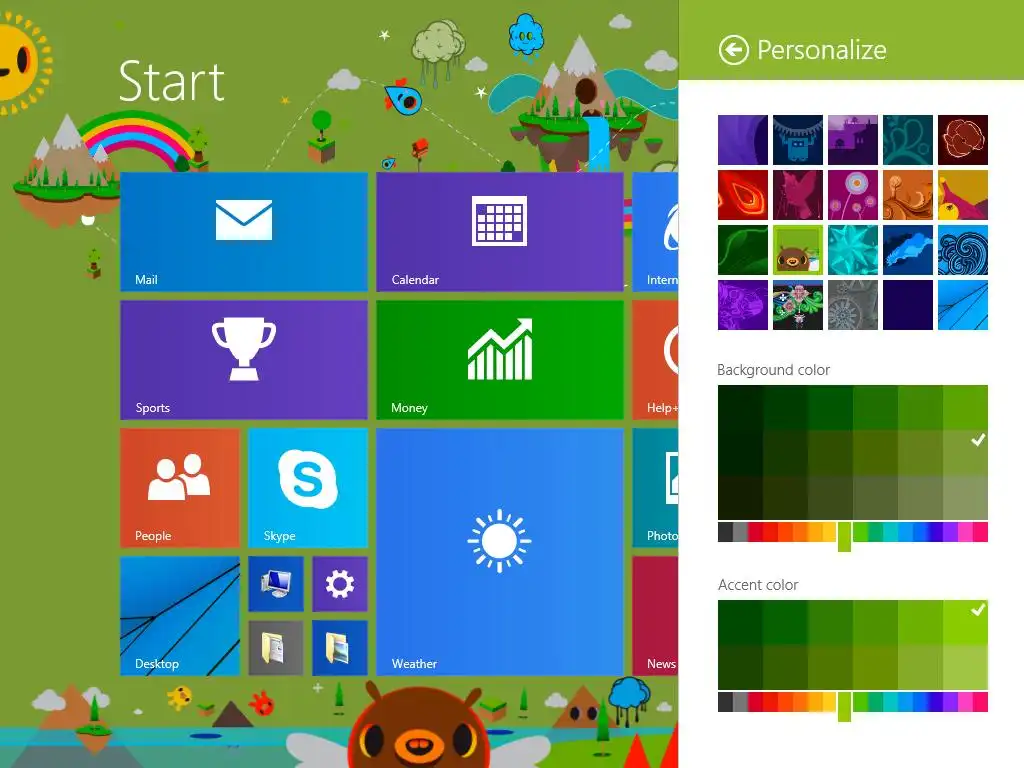The image size is (1024, 768).
Task: Open the Money tile
Action: point(500,360)
